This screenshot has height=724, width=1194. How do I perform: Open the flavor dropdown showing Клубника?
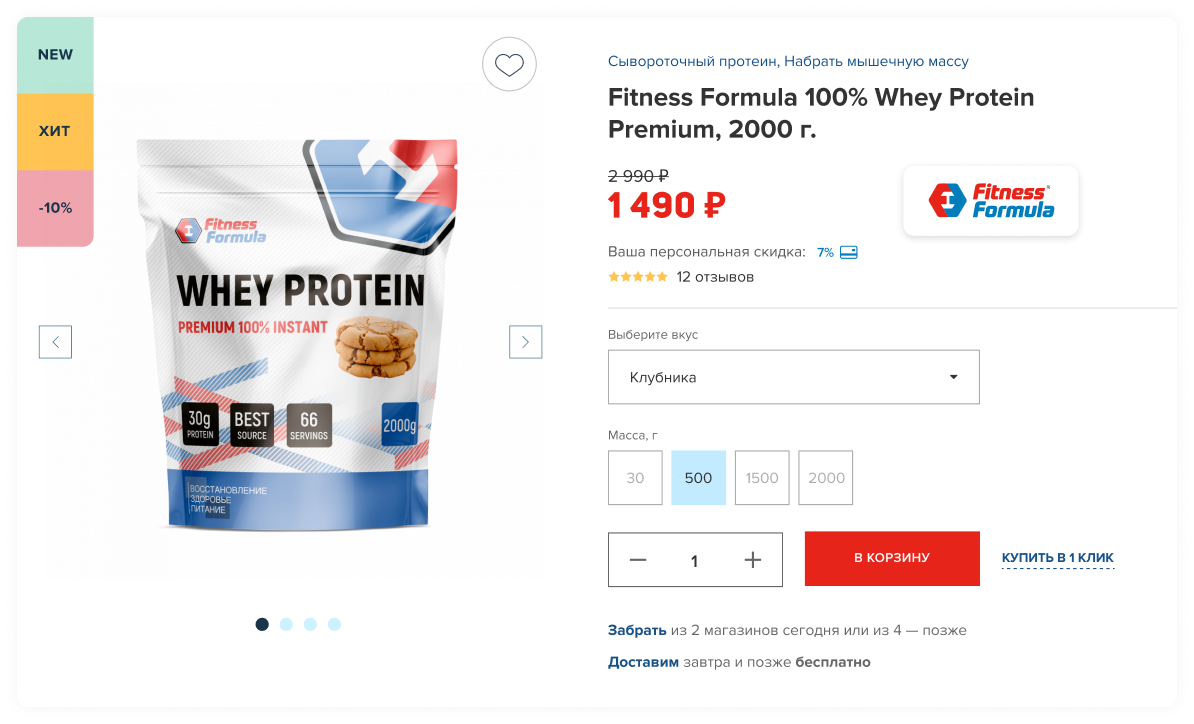pos(793,377)
